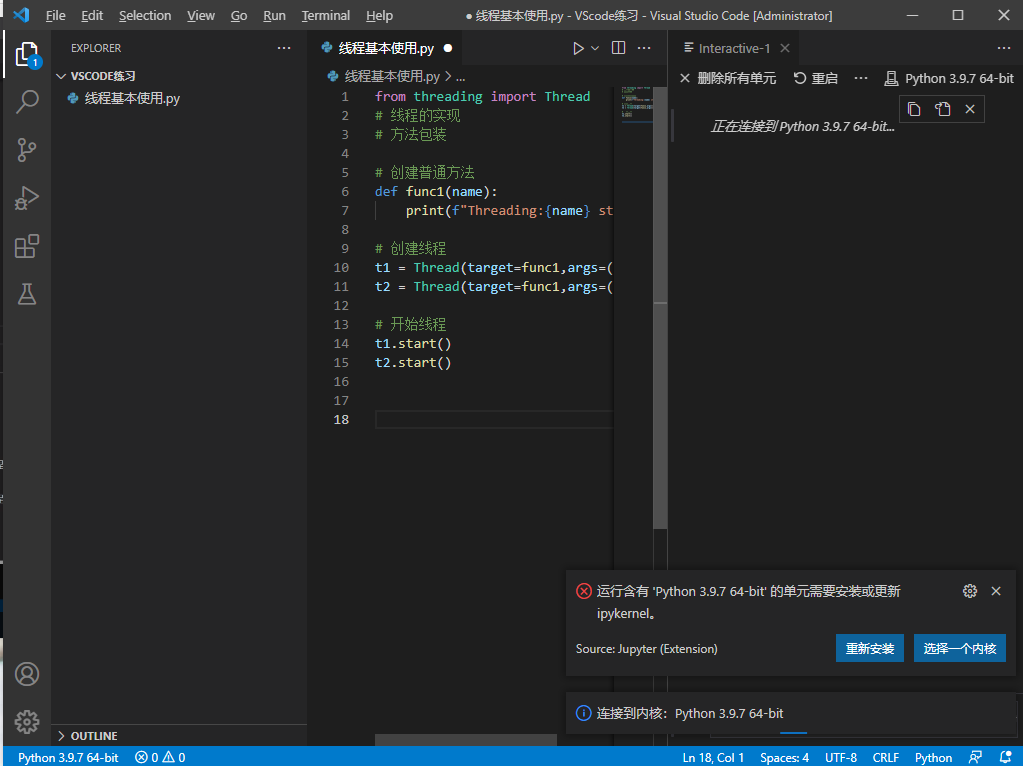The height and width of the screenshot is (766, 1023).
Task: Open notifications bell in status bar
Action: [1005, 758]
